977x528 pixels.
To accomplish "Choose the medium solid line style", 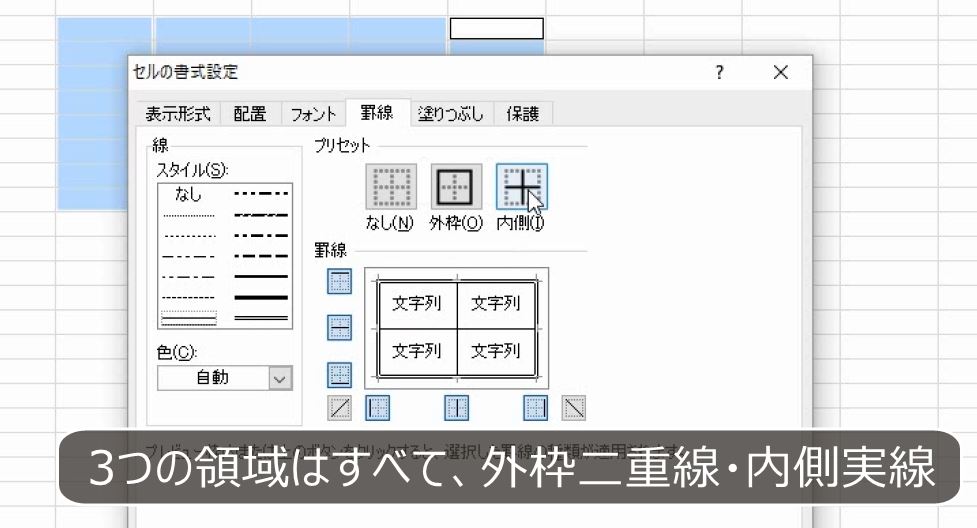I will pos(260,276).
